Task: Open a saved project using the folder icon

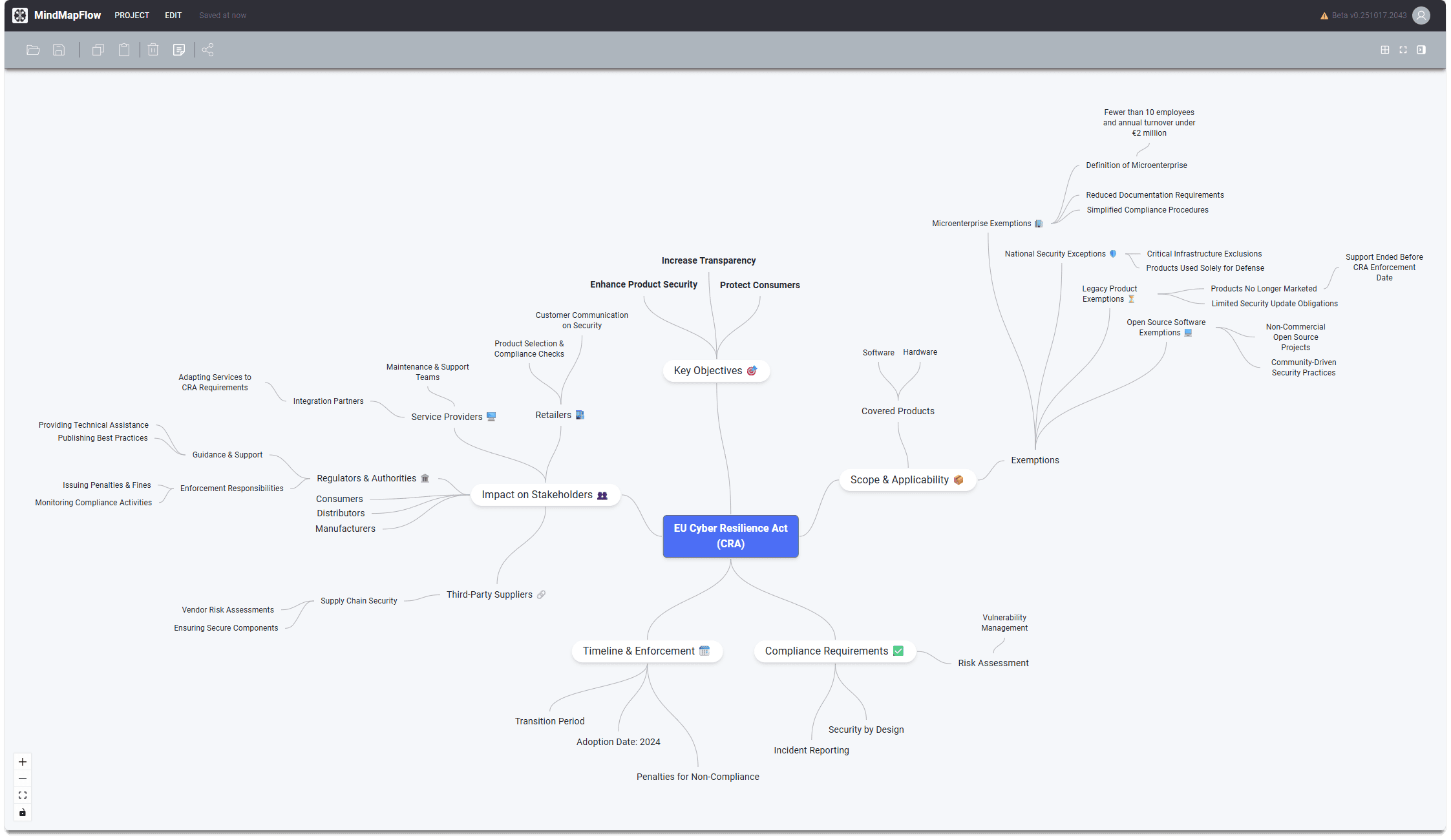Action: point(33,50)
